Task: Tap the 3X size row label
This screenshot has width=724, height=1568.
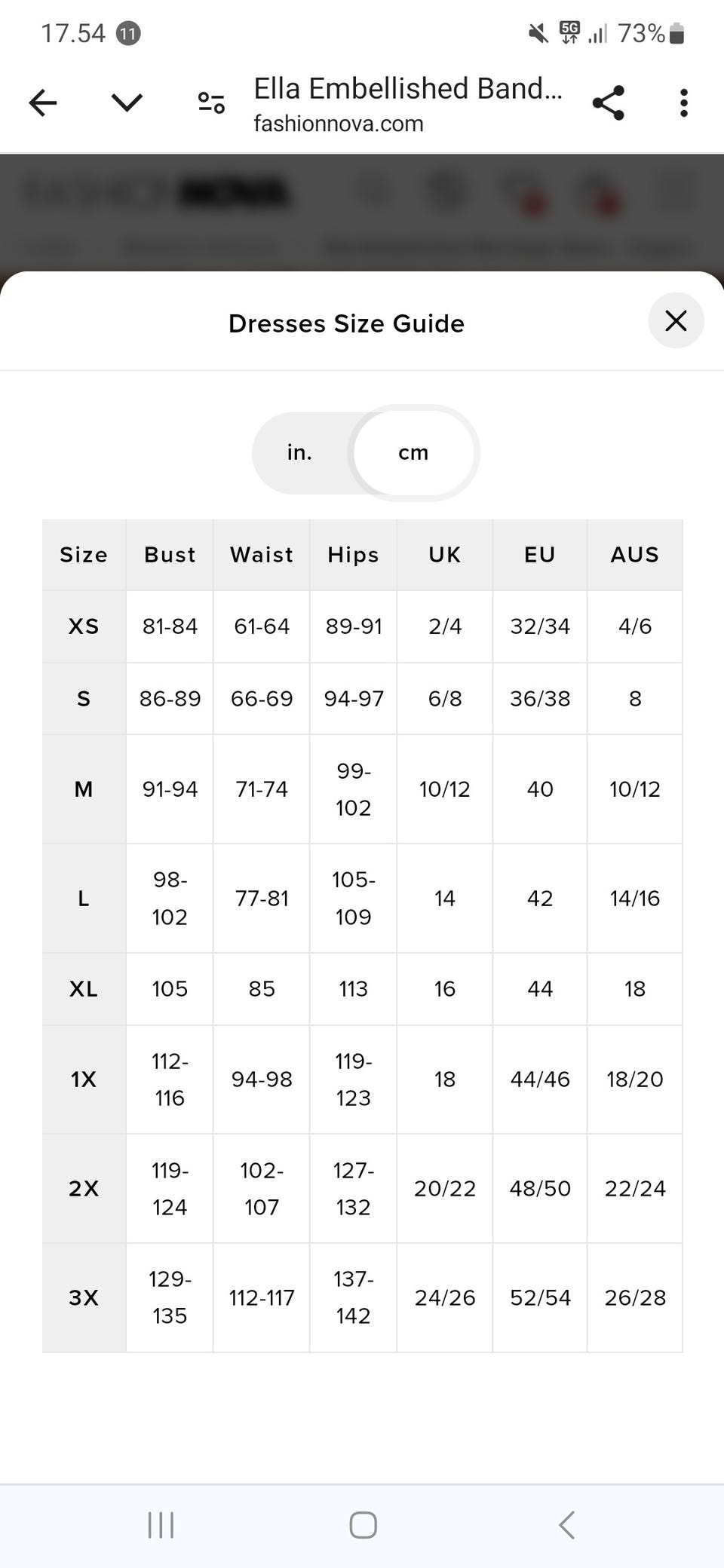Action: (84, 1297)
